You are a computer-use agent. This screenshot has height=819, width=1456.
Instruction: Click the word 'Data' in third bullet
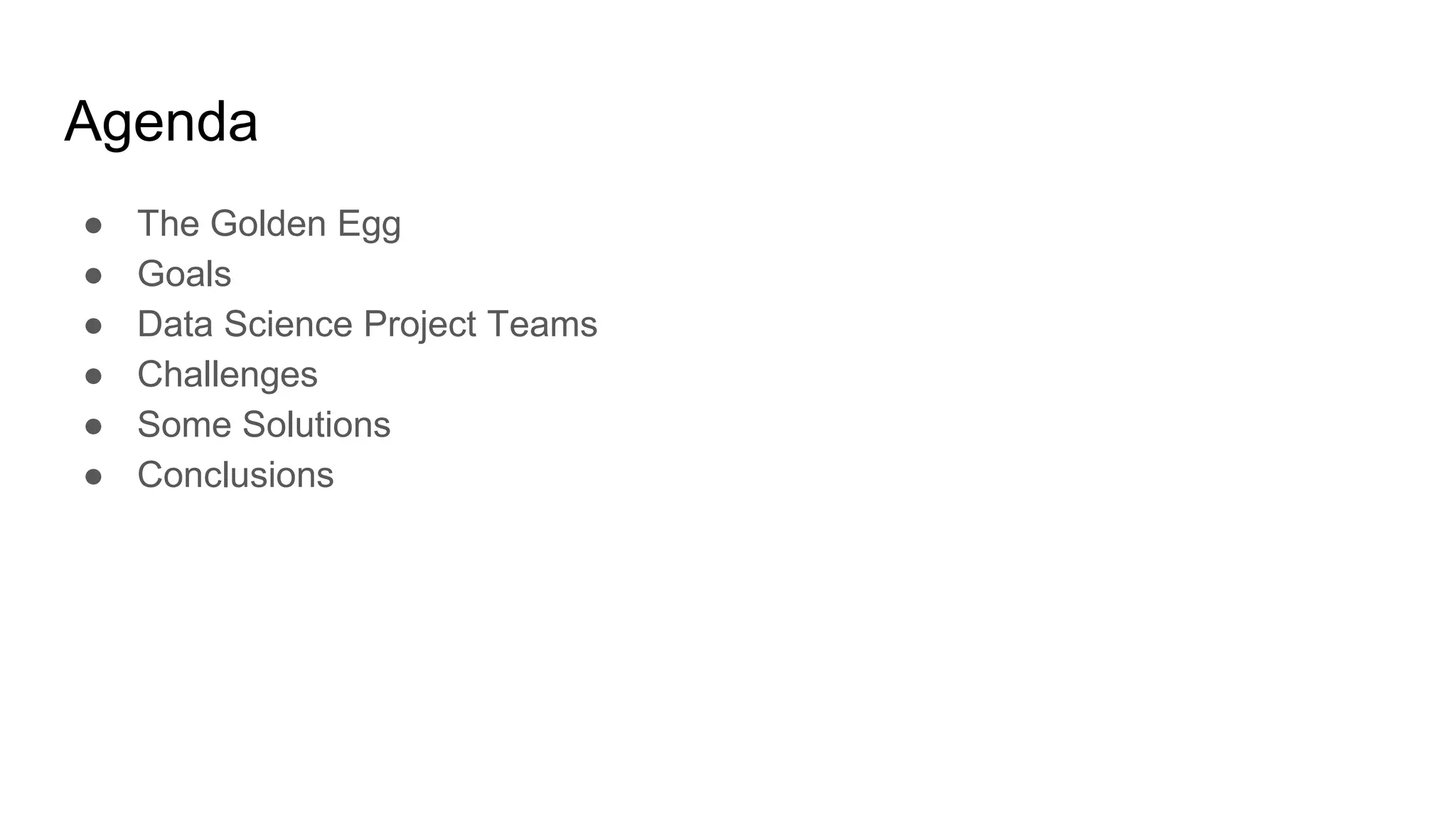(175, 324)
